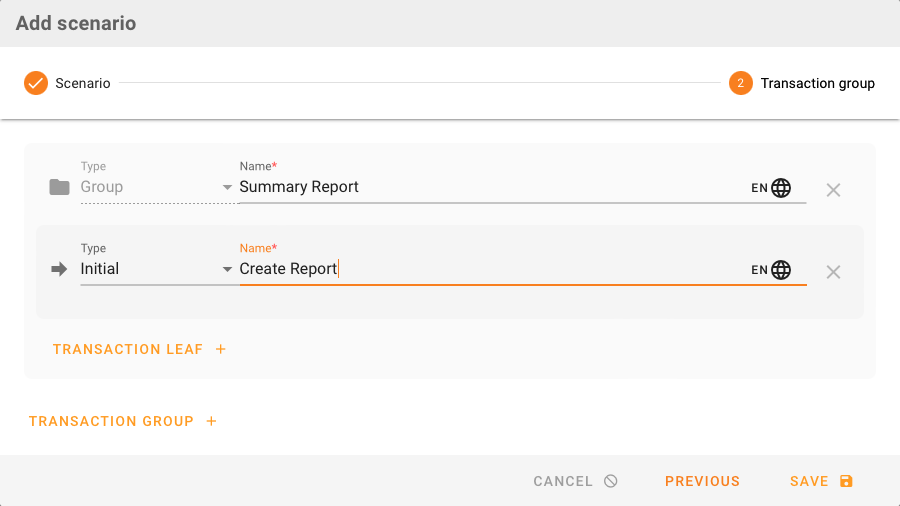Click the Create Report name field

(490, 269)
